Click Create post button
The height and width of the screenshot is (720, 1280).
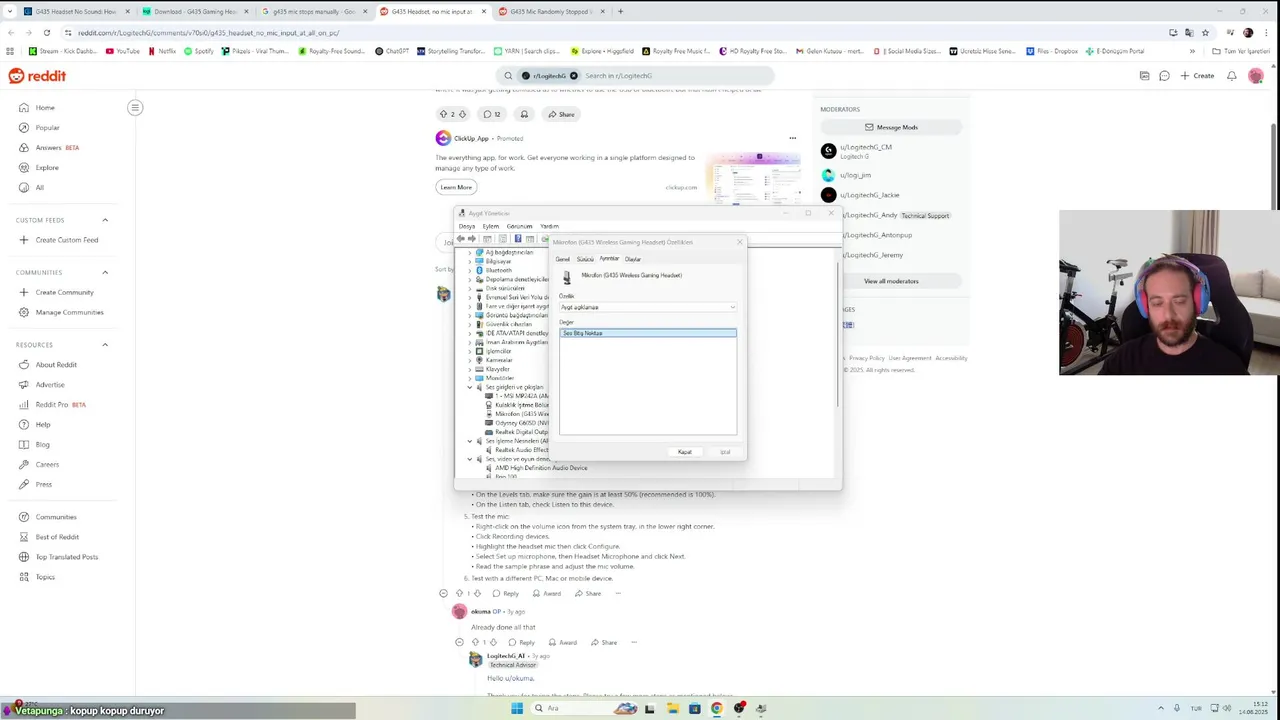pyautogui.click(x=1197, y=76)
